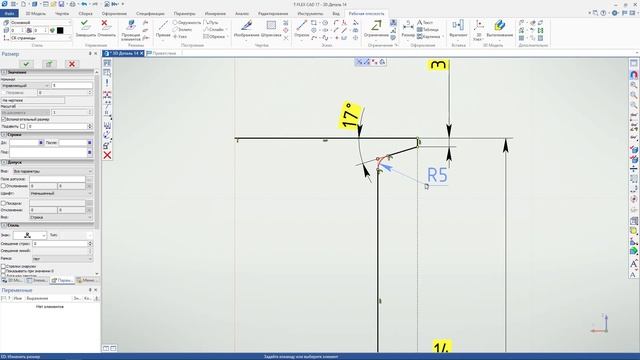
Task: Insert Текст annotation from ribbon
Action: click(x=425, y=22)
